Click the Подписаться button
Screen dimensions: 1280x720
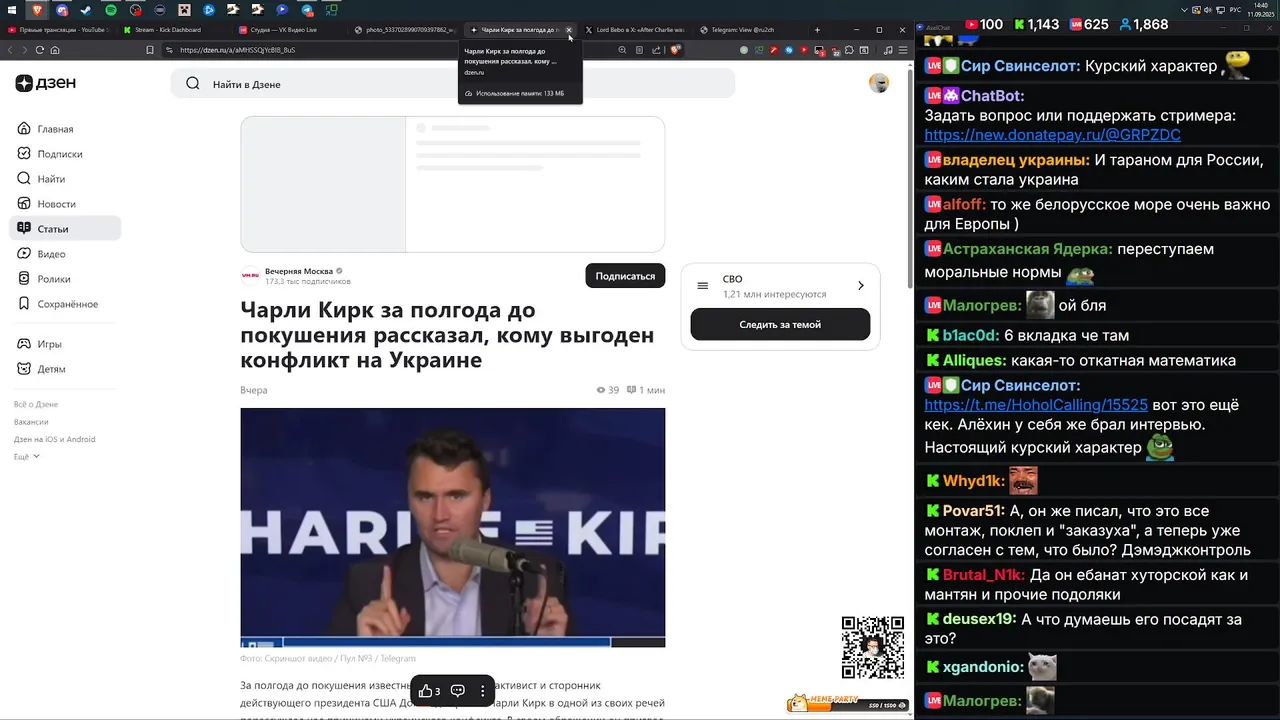tap(625, 276)
